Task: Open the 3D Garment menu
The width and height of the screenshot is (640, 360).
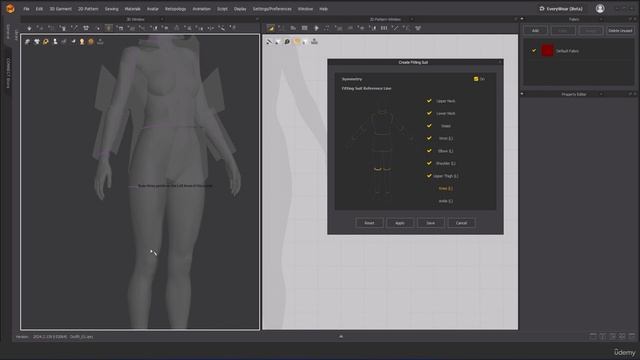Action: pyautogui.click(x=60, y=9)
